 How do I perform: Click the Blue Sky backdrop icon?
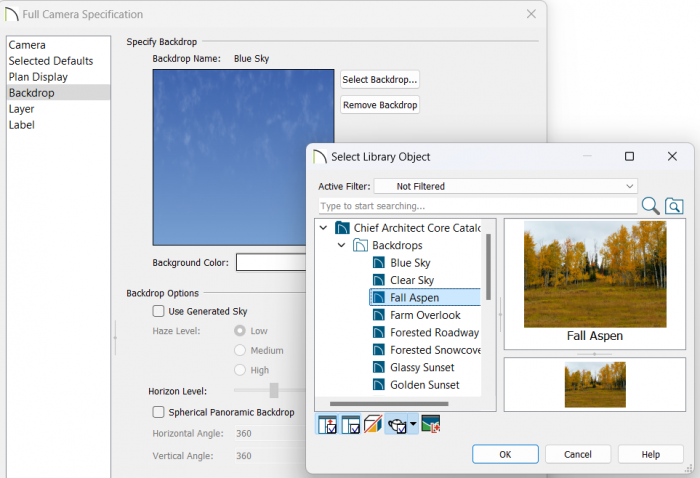tap(379, 262)
